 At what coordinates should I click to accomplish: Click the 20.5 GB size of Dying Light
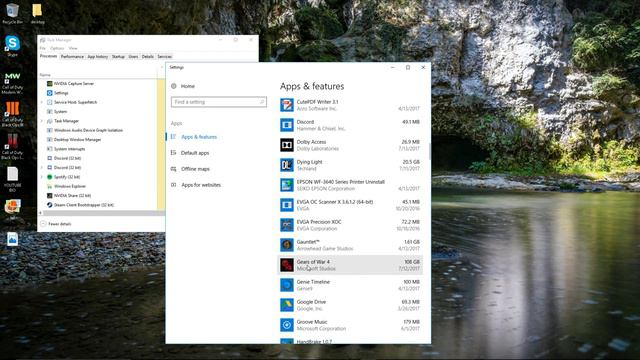411,162
